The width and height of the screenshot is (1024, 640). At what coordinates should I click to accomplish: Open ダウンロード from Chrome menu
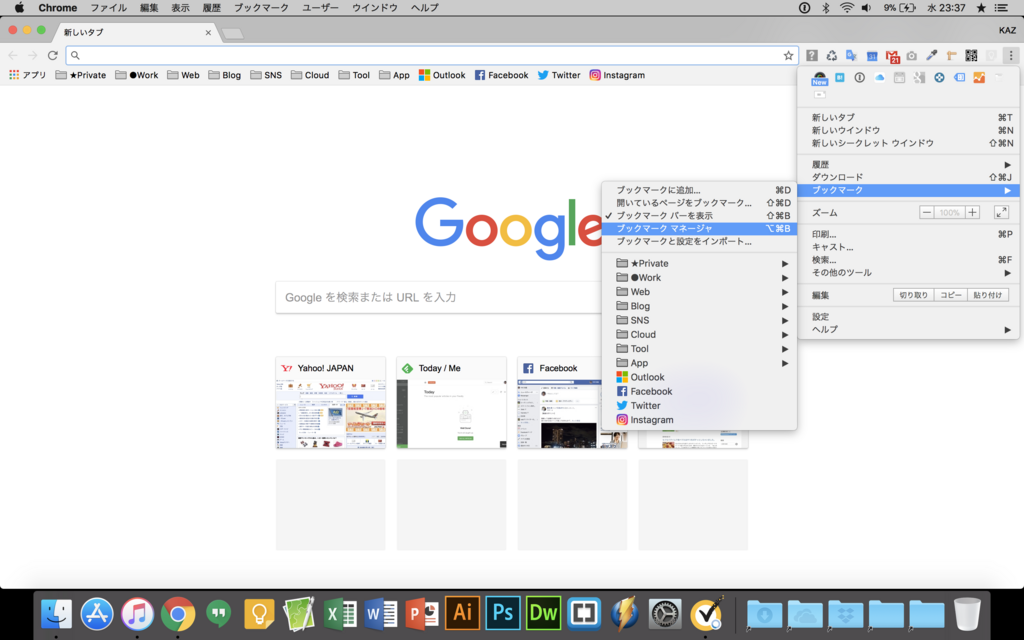908,177
